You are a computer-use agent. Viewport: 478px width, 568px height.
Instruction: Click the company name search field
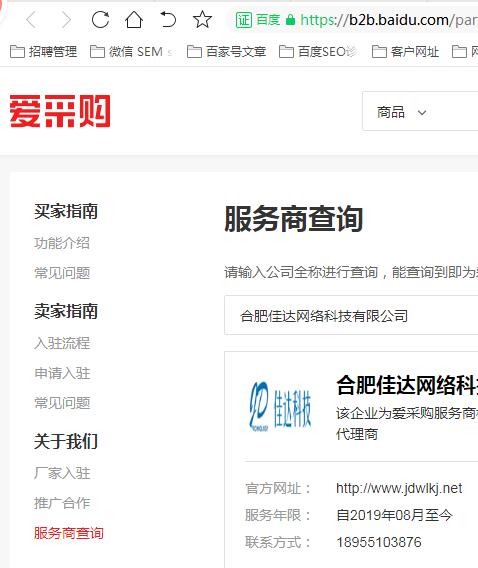pyautogui.click(x=351, y=316)
